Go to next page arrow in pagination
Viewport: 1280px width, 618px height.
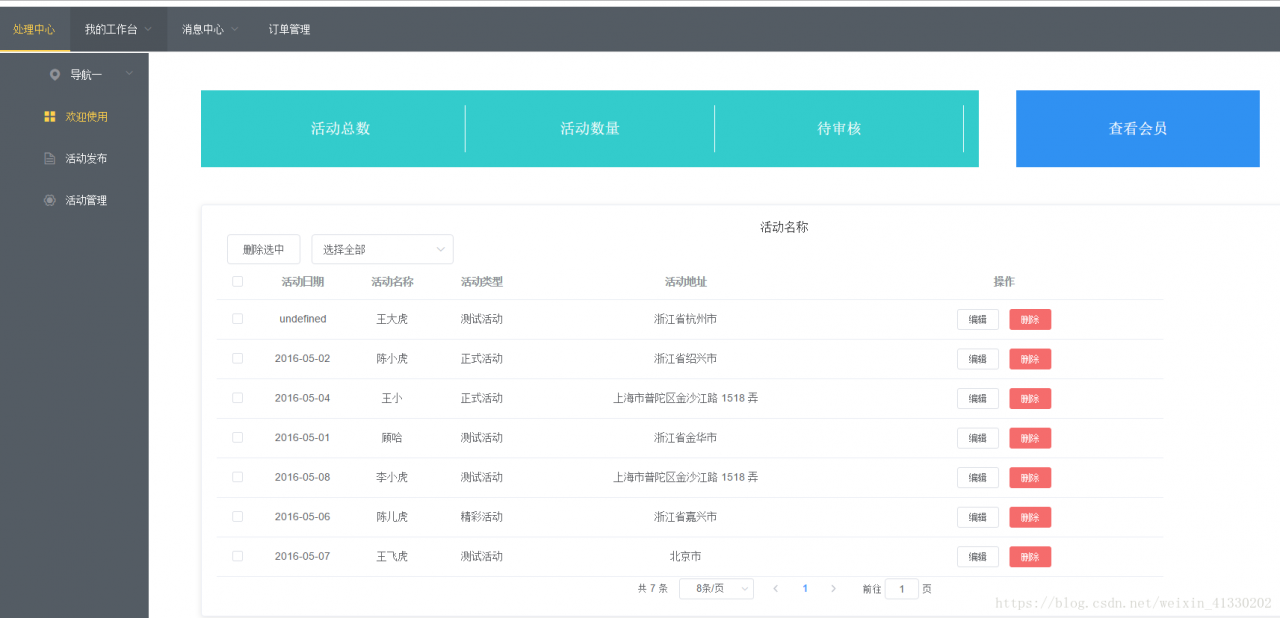click(x=833, y=589)
